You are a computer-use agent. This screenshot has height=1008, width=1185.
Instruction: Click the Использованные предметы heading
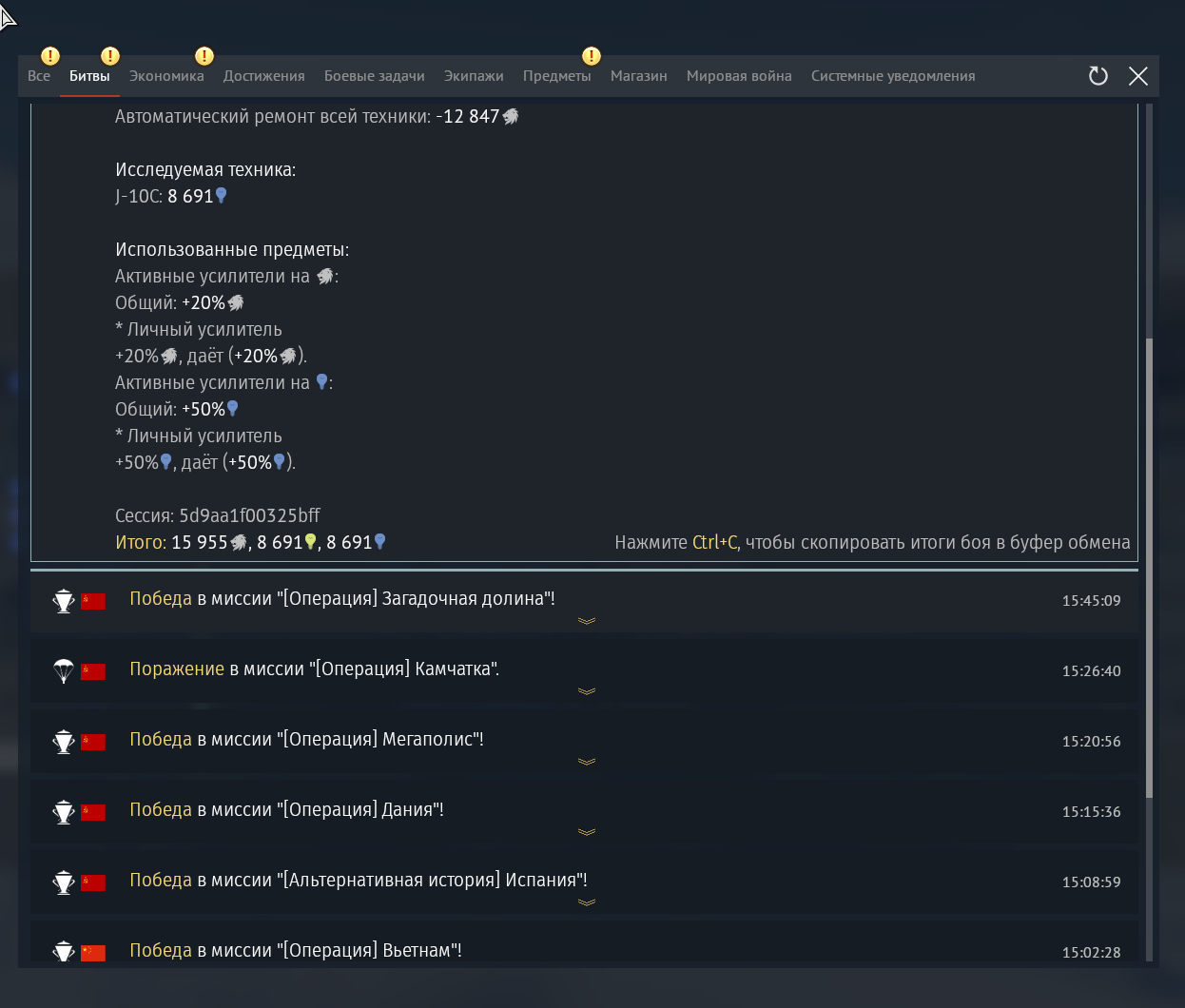(x=232, y=249)
